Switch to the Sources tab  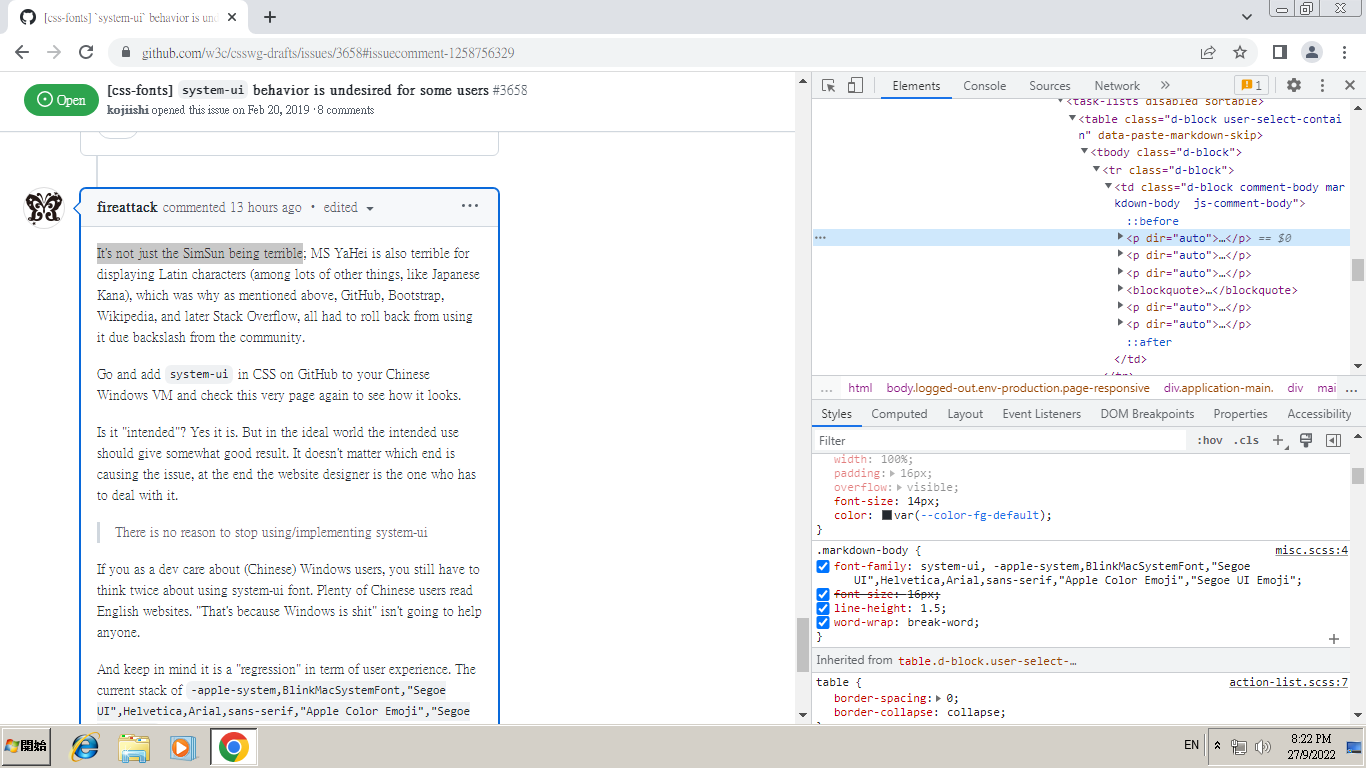[1050, 86]
